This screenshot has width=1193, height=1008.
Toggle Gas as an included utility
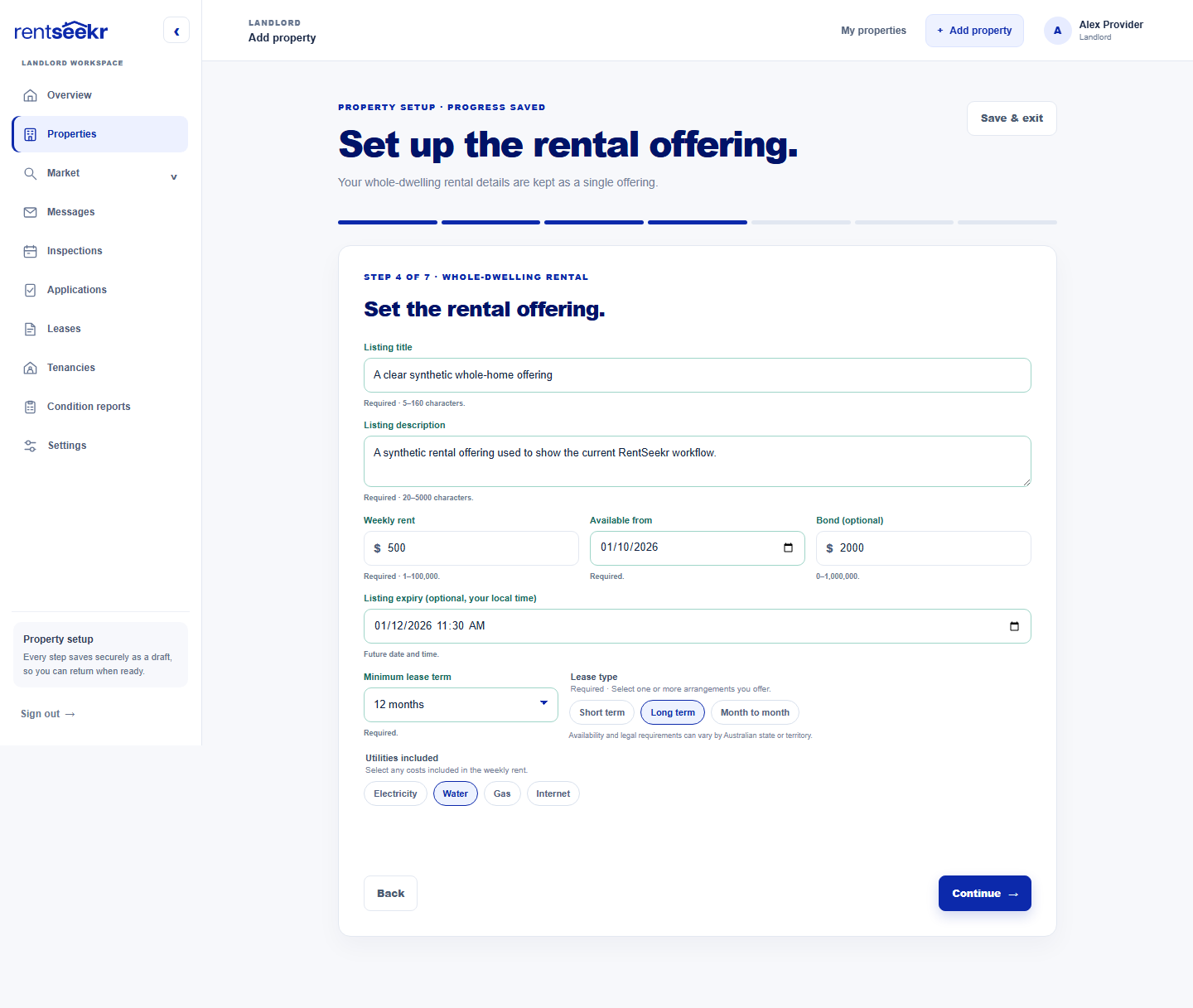point(502,793)
